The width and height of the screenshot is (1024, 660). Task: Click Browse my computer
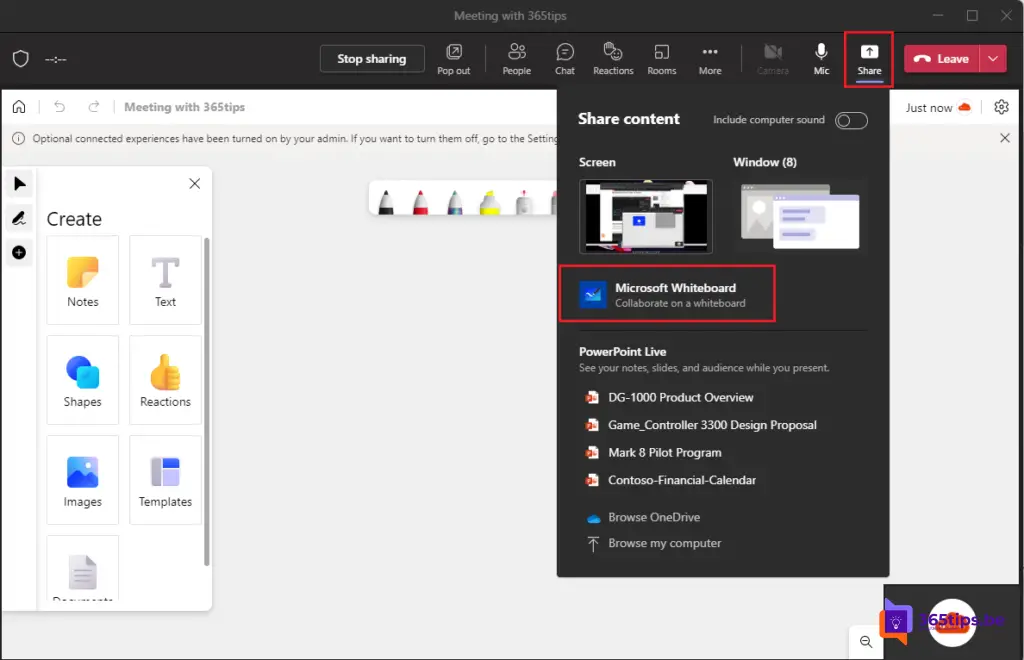click(x=654, y=543)
